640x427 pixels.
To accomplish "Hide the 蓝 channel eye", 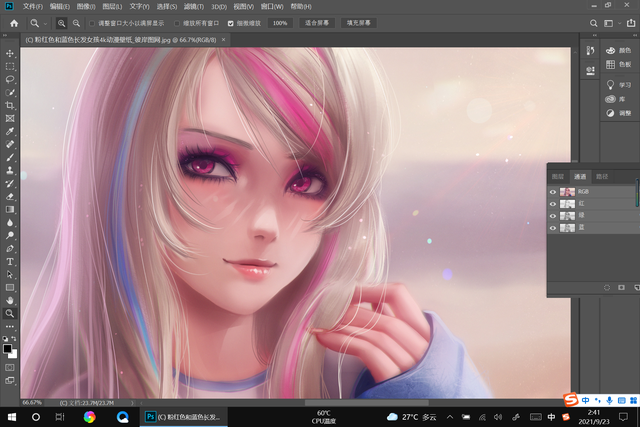I will pos(553,228).
